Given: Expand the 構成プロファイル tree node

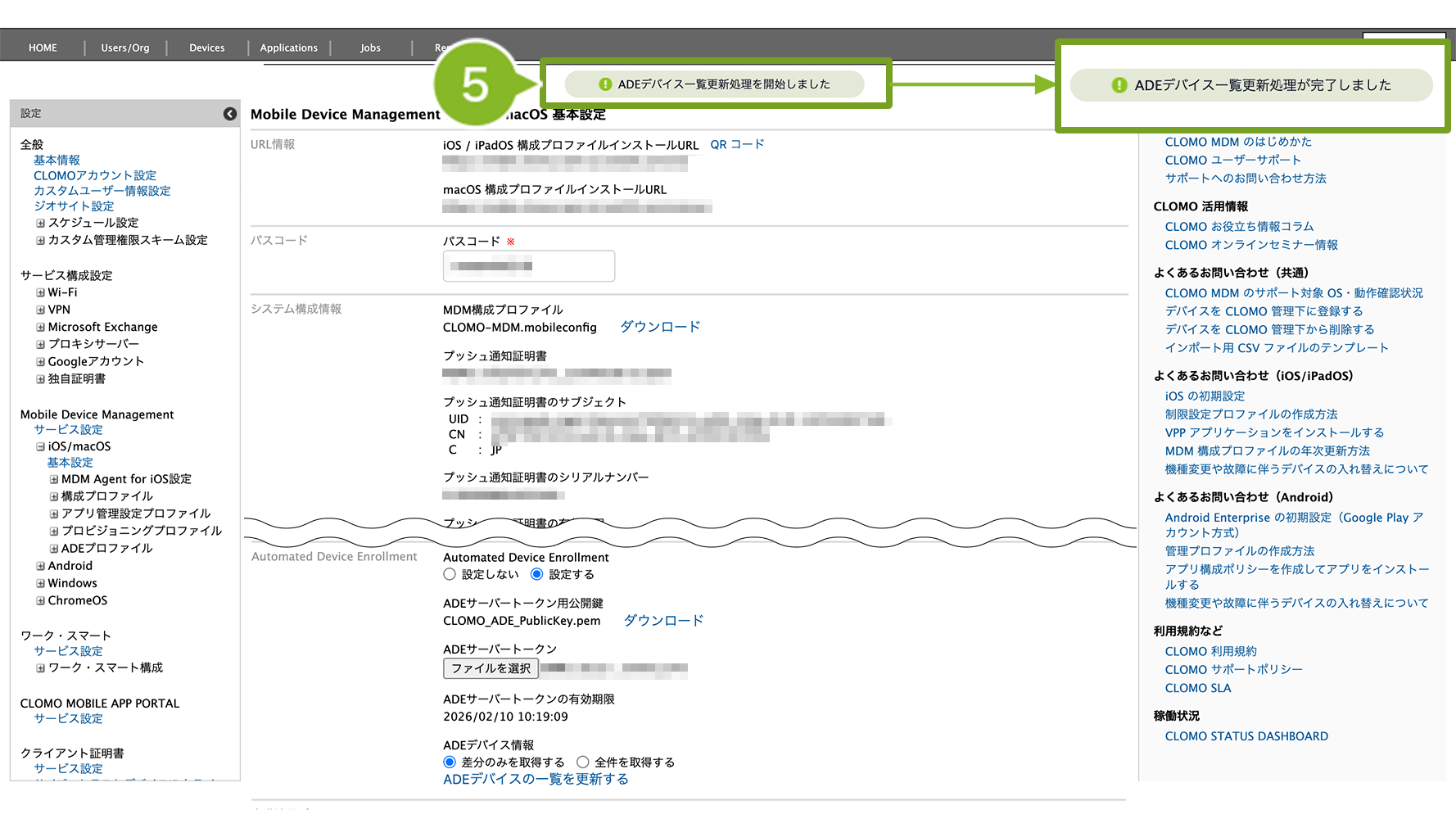Looking at the screenshot, I should 54,496.
